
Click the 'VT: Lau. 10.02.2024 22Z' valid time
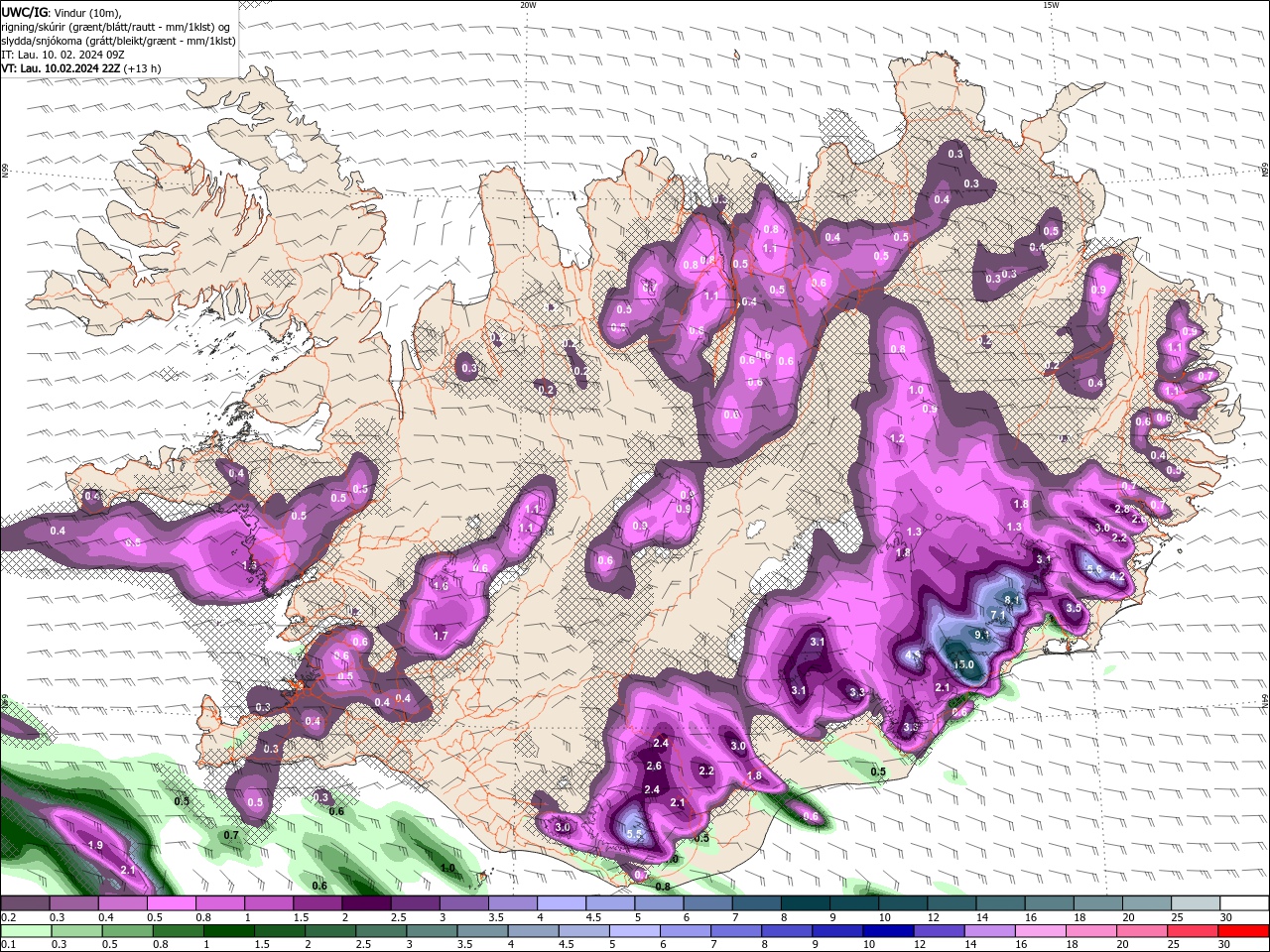point(62,68)
